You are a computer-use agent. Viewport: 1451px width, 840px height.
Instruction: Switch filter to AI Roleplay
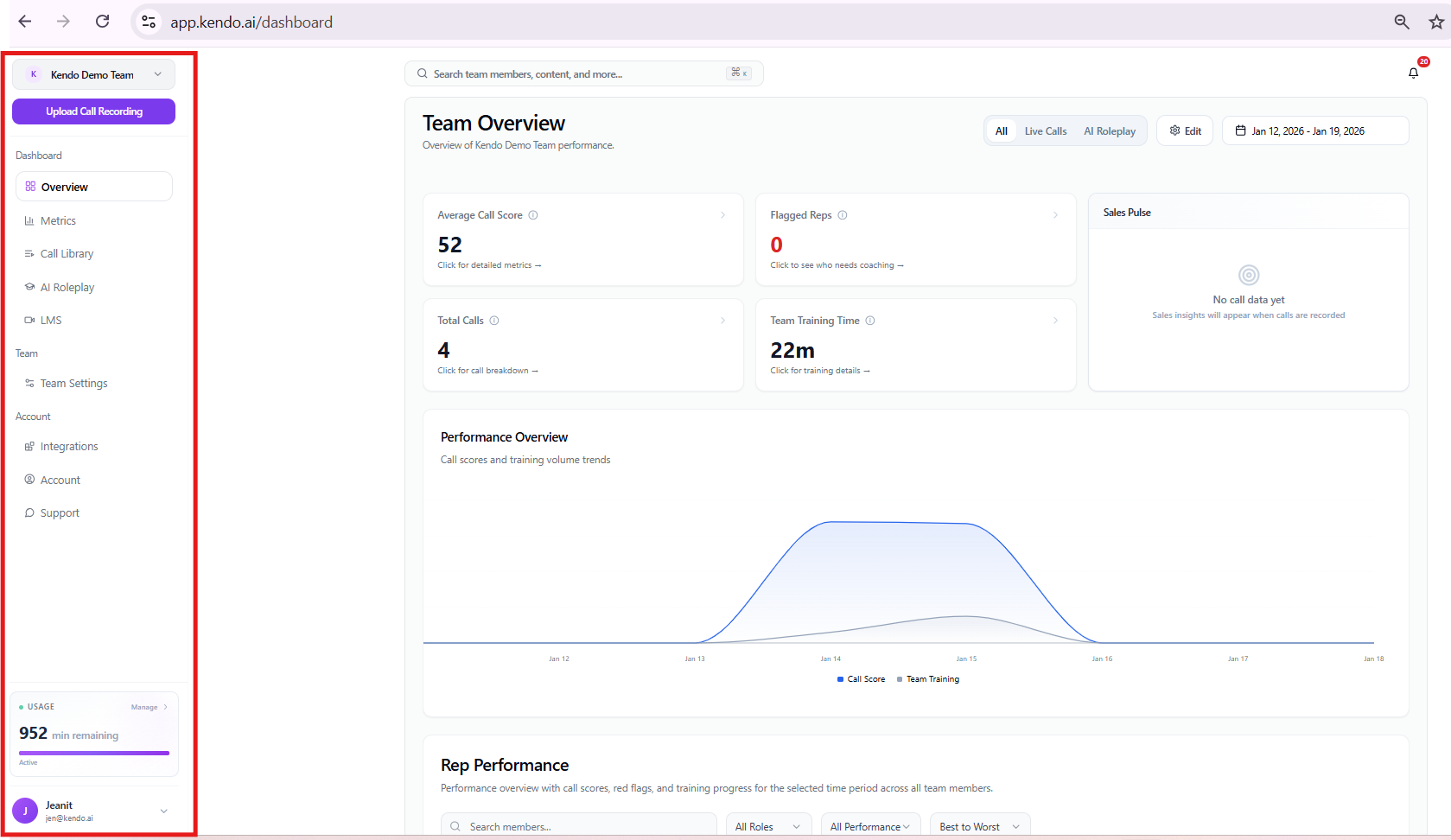tap(1110, 131)
